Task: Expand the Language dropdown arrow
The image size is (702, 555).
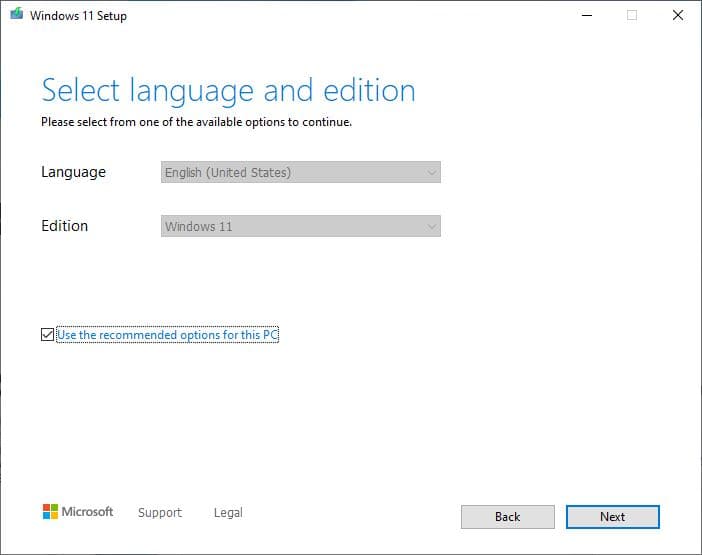Action: pyautogui.click(x=431, y=173)
